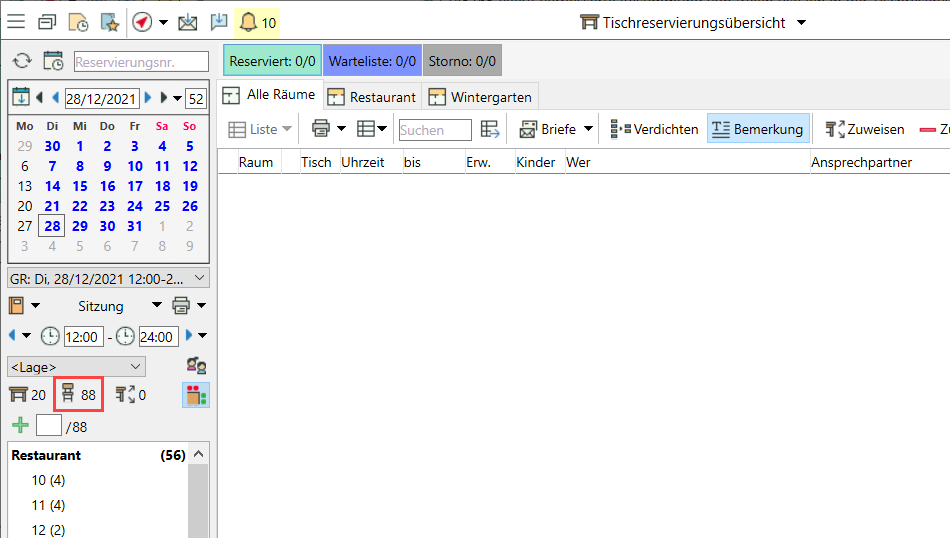The height and width of the screenshot is (538, 950).
Task: Click the Warteliste blue status box
Action: tap(372, 61)
